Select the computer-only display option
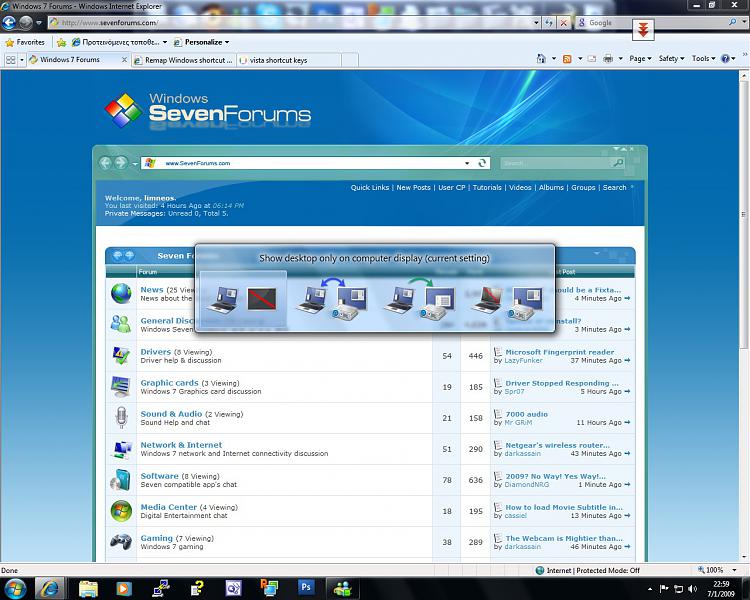750x600 pixels. [243, 300]
